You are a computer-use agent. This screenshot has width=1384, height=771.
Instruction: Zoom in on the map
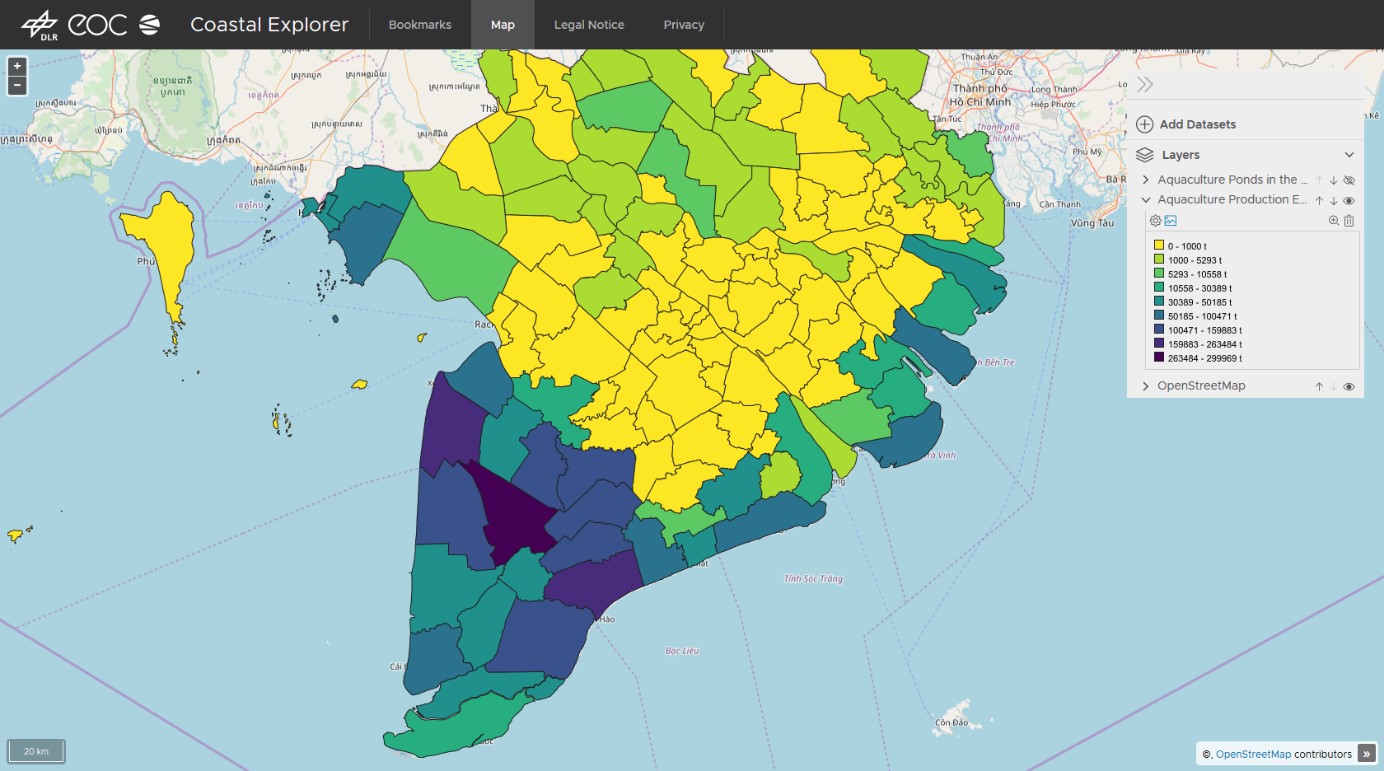pos(17,66)
